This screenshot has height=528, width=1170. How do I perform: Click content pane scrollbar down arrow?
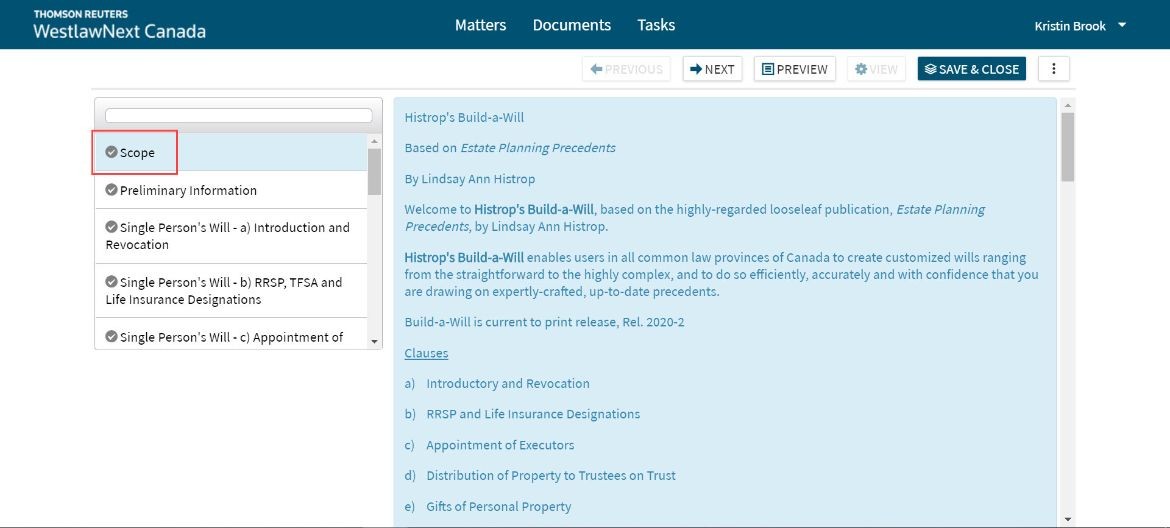1068,519
